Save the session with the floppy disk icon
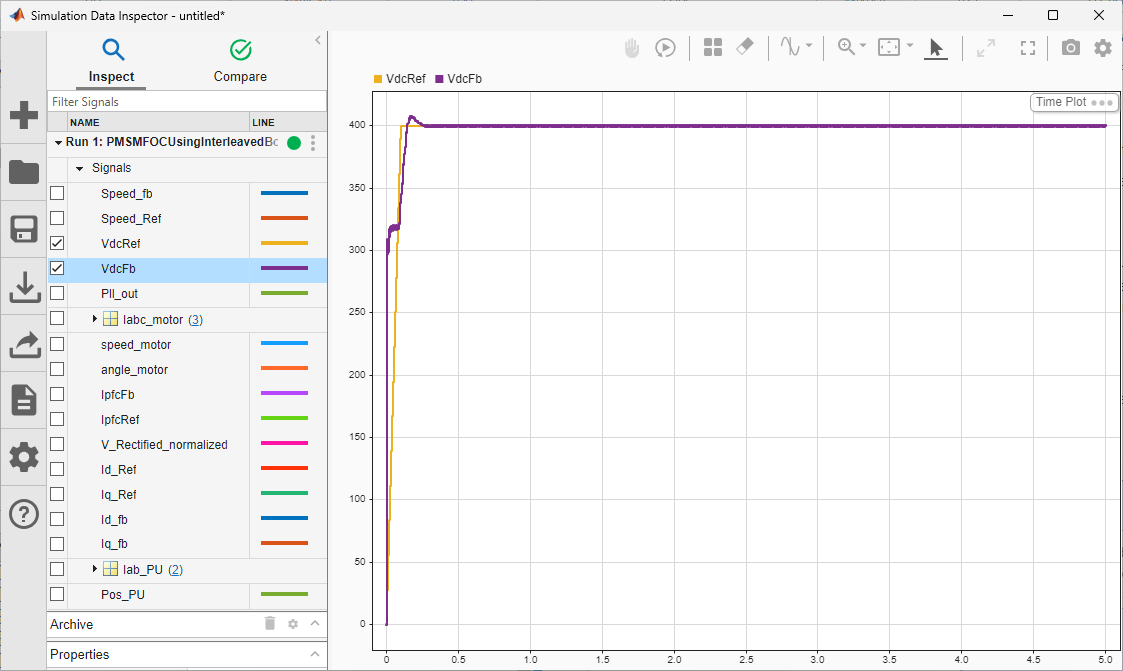This screenshot has width=1123, height=671. coord(23,229)
